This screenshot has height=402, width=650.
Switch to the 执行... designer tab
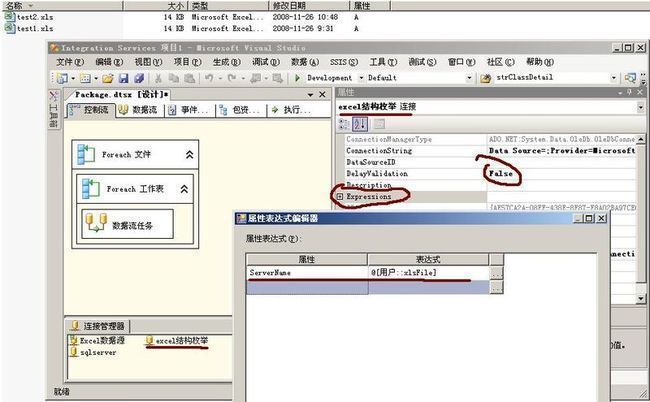pos(292,110)
